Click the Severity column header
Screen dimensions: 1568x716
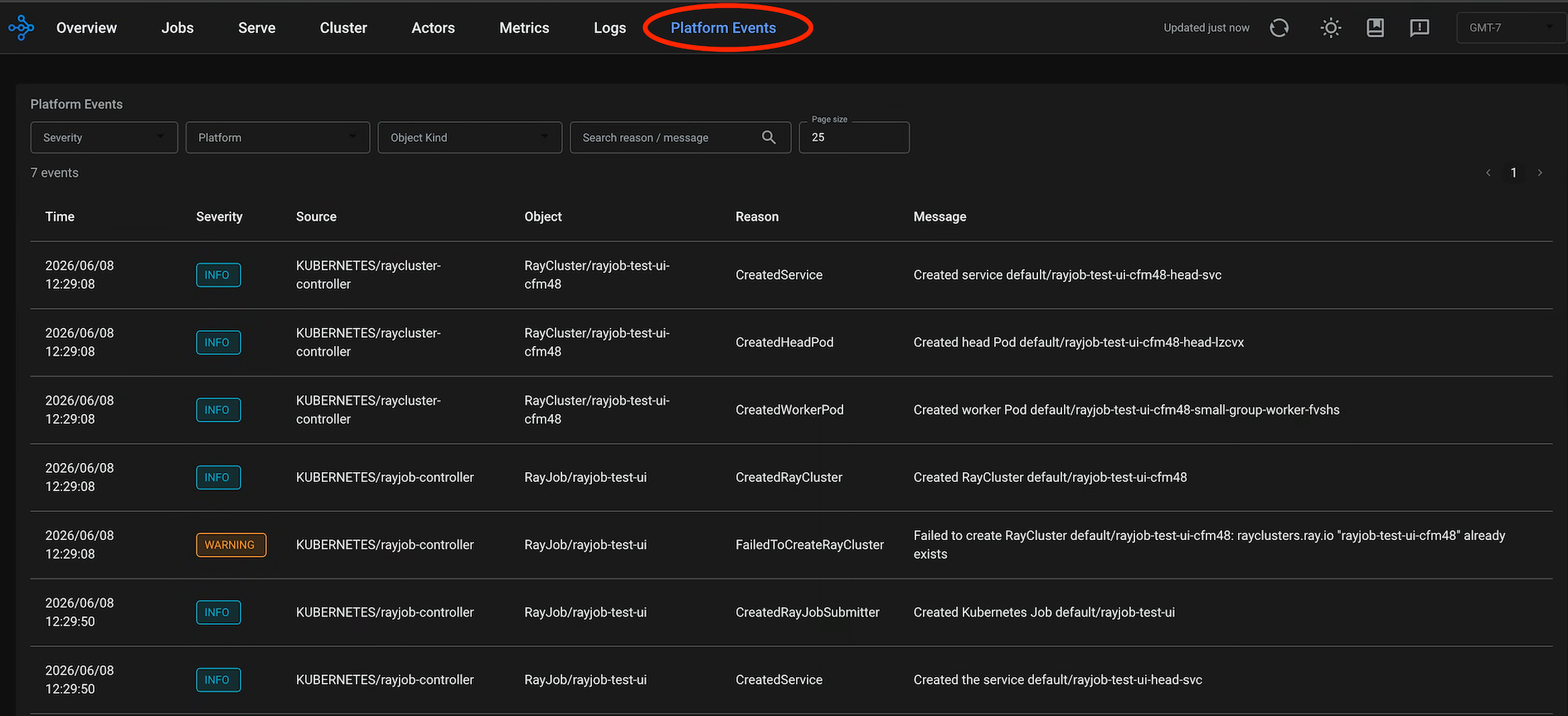point(219,217)
